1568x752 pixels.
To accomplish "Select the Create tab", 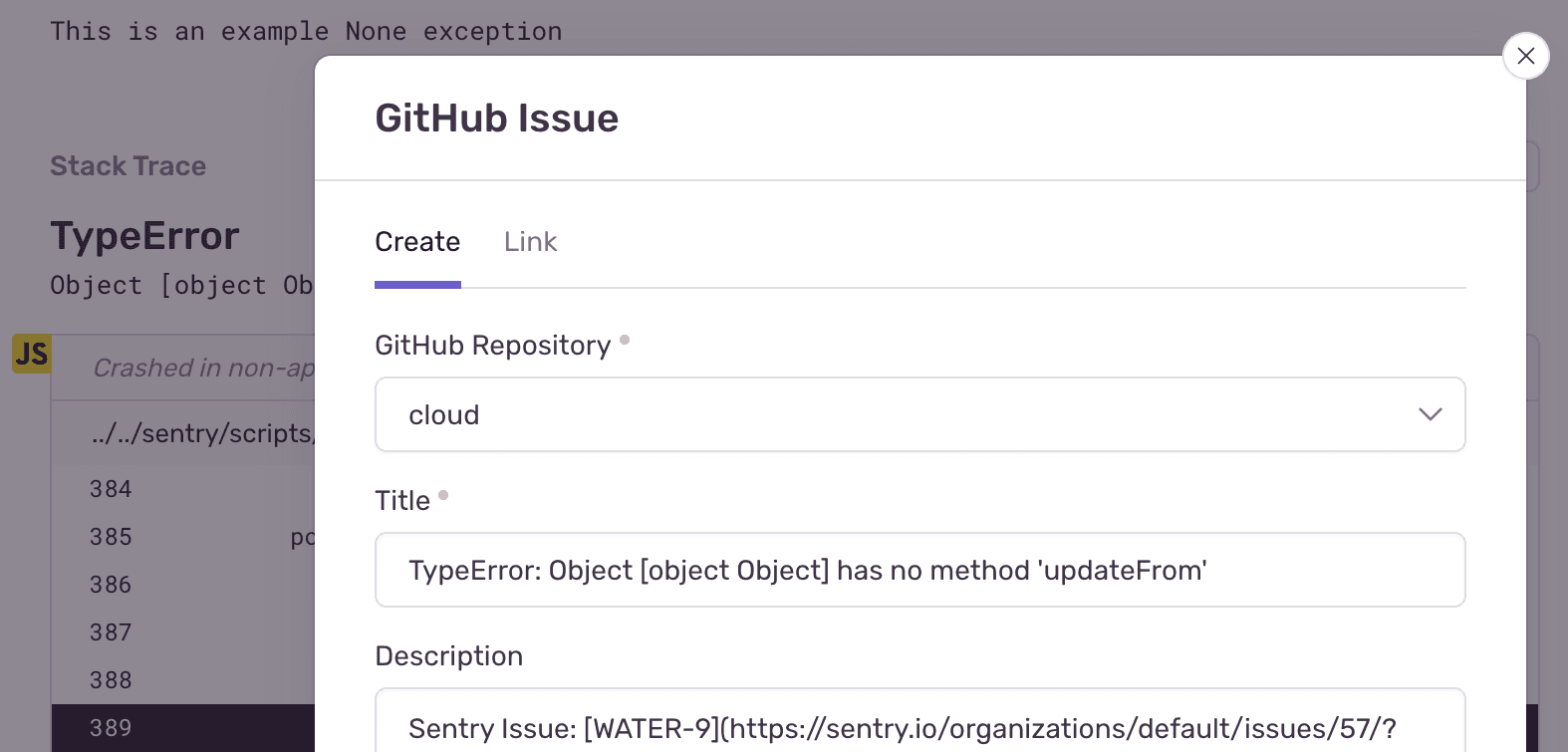I will [x=417, y=241].
